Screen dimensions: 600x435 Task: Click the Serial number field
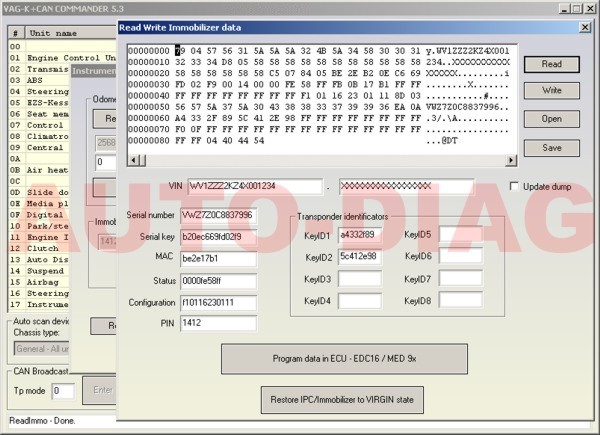218,215
